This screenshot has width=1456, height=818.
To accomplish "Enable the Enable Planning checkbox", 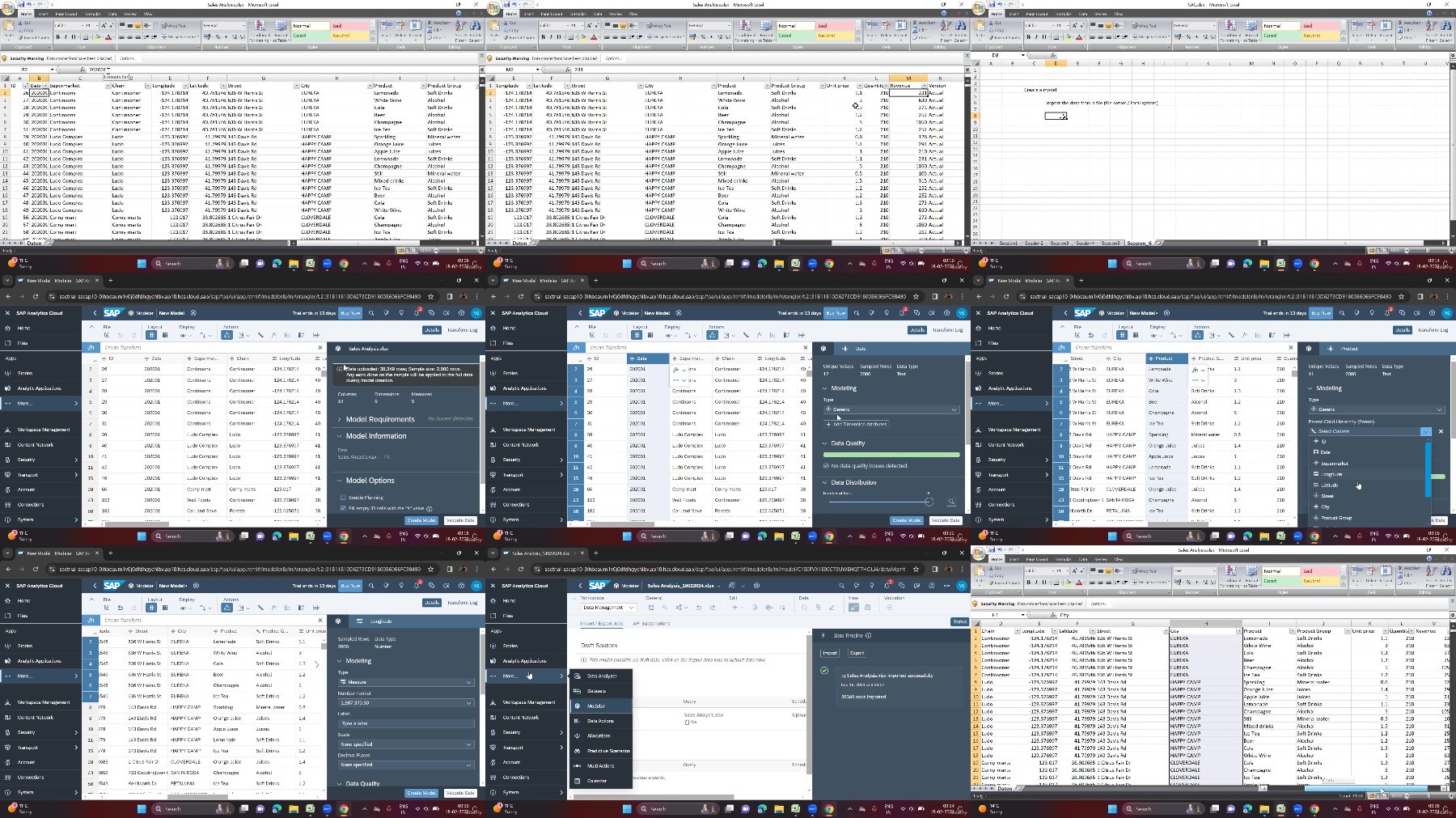I will pos(343,498).
